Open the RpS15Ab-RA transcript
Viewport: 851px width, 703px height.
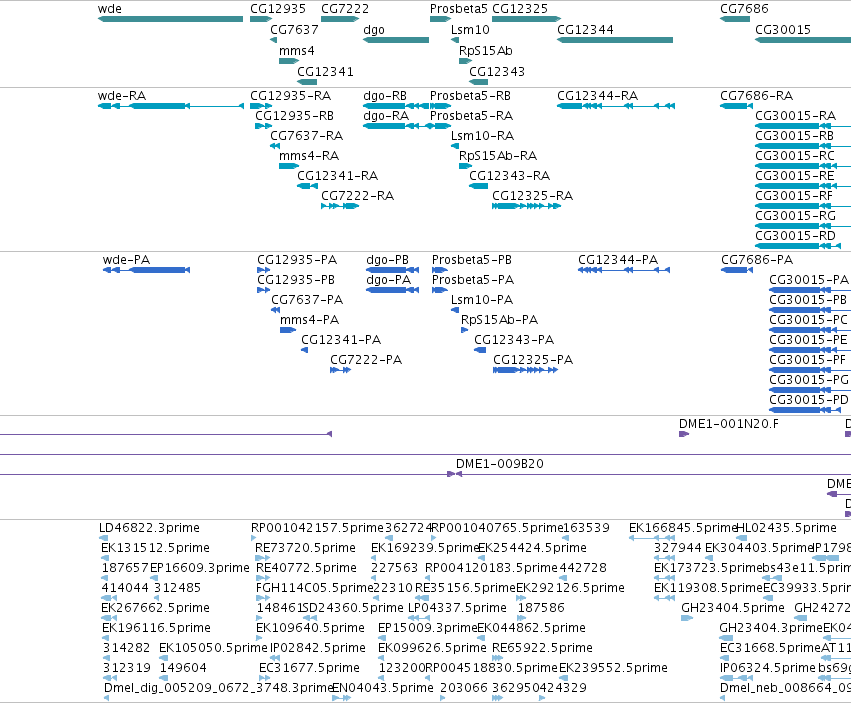[x=465, y=166]
